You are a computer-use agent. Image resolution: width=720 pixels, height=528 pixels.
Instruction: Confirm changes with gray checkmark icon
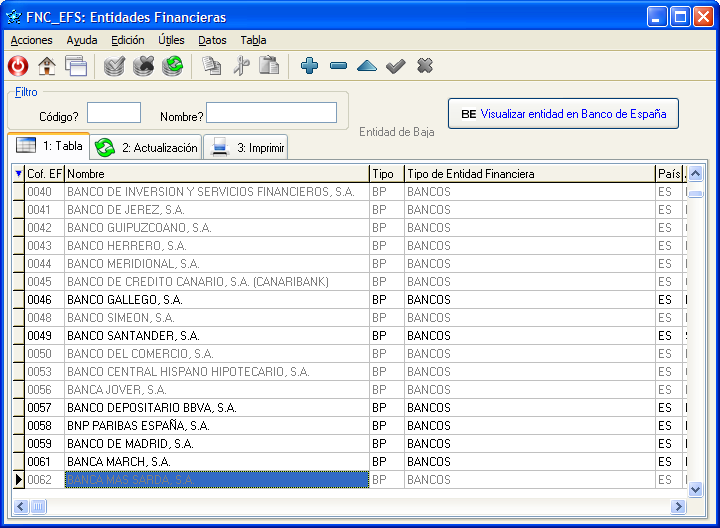pos(396,67)
